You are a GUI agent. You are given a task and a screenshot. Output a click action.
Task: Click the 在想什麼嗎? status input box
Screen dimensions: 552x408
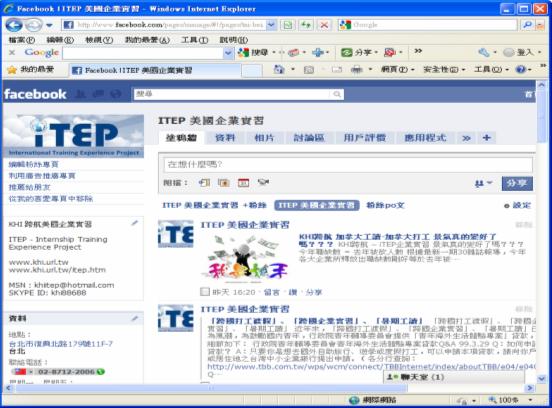(x=348, y=164)
